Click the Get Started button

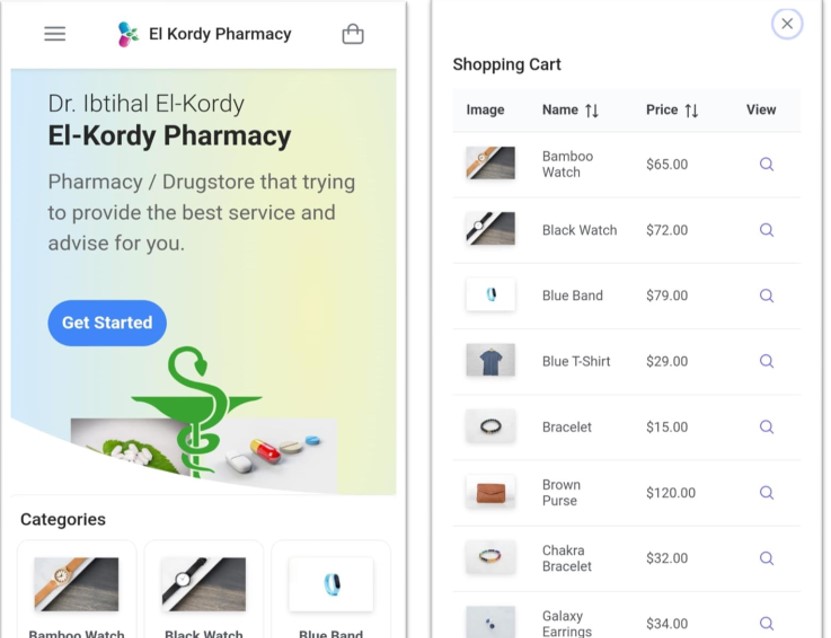(107, 323)
